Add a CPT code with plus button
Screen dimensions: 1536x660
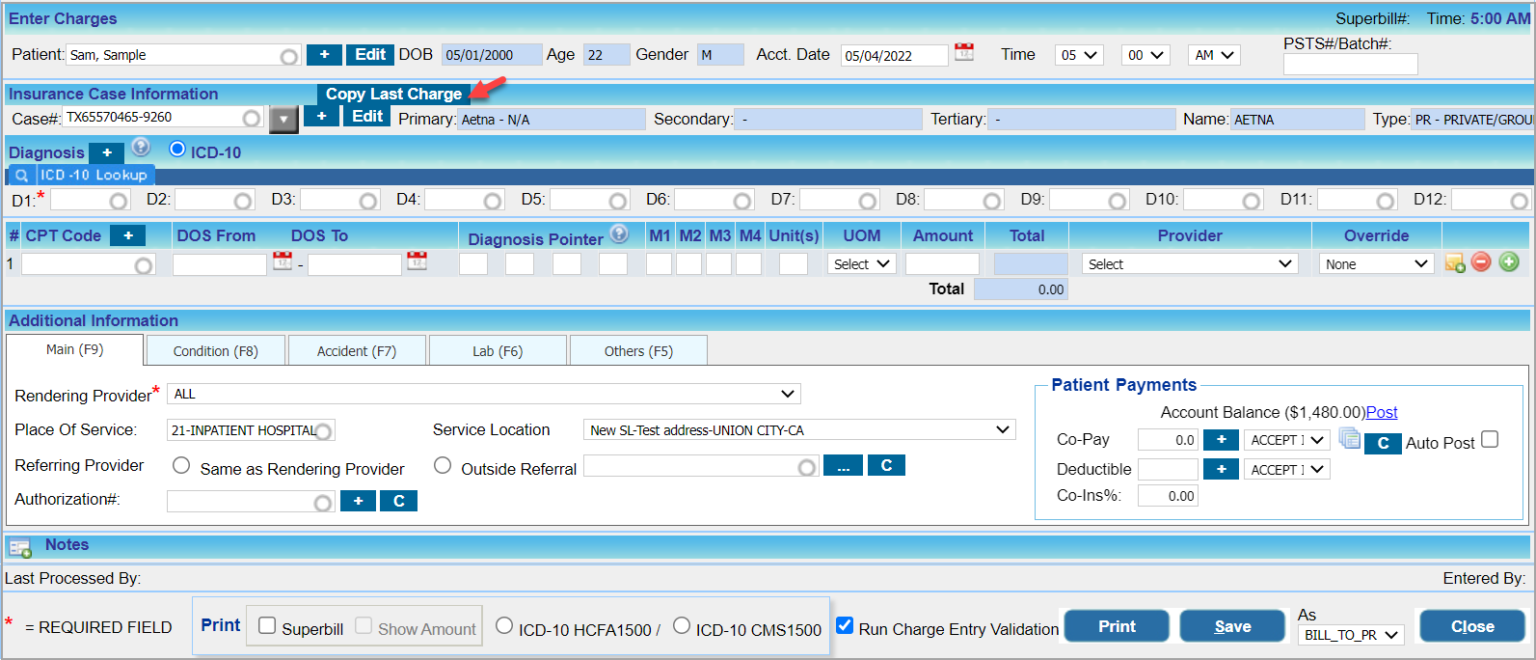128,236
